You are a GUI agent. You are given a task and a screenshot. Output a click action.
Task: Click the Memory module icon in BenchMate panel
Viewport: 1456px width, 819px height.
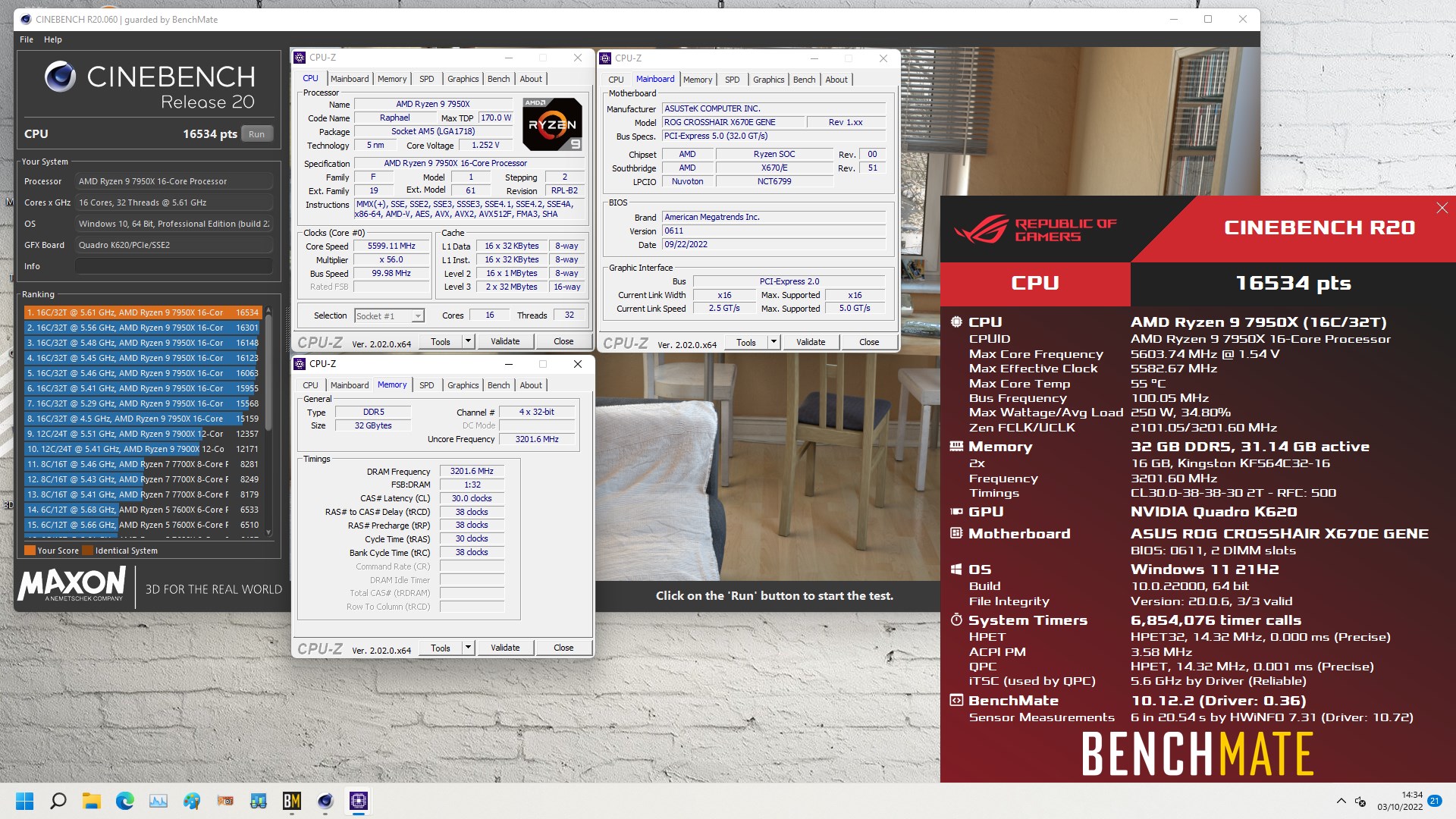click(956, 447)
